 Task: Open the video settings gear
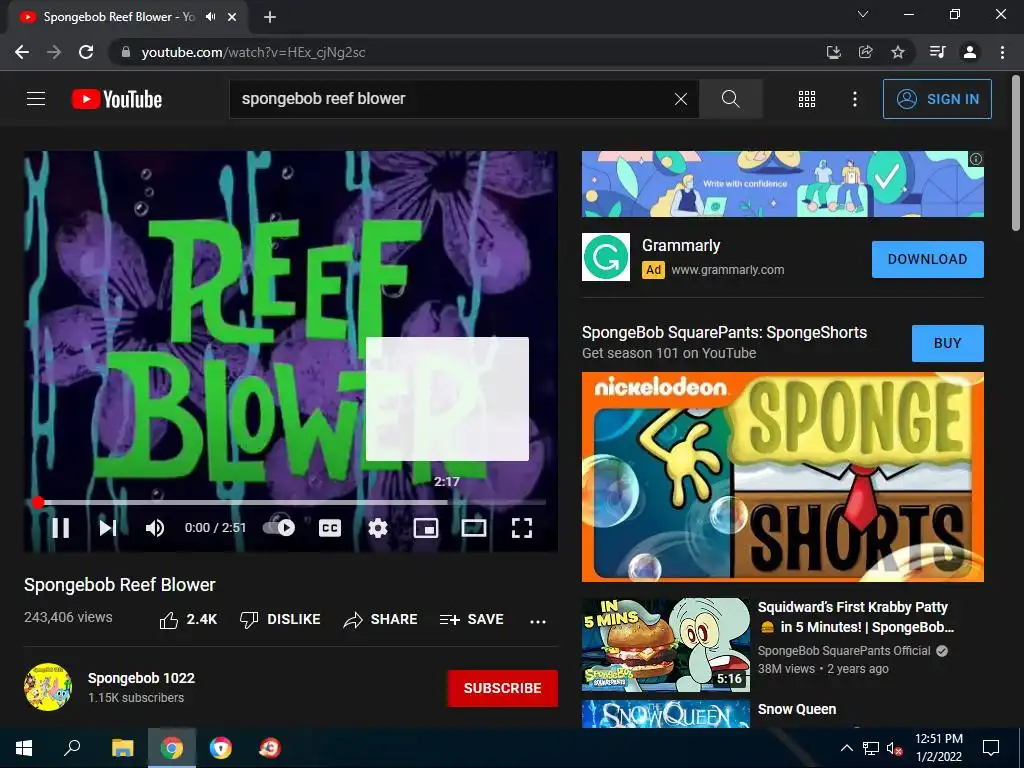[377, 528]
